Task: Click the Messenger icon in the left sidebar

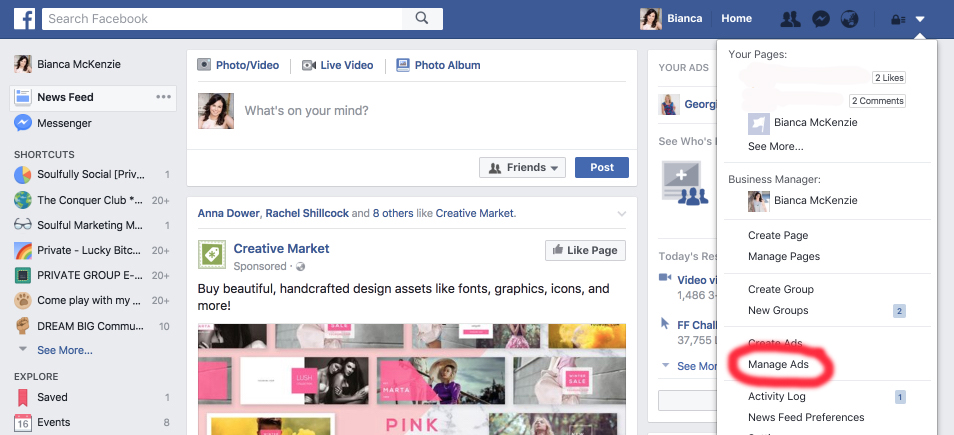Action: 23,123
